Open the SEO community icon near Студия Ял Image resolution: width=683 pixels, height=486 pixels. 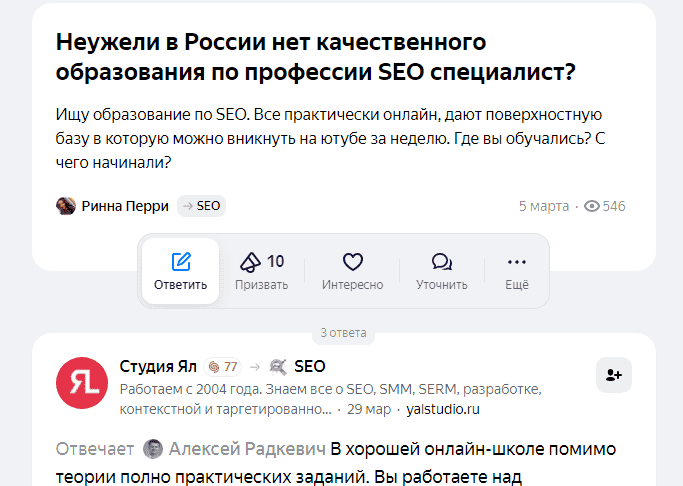click(x=278, y=367)
